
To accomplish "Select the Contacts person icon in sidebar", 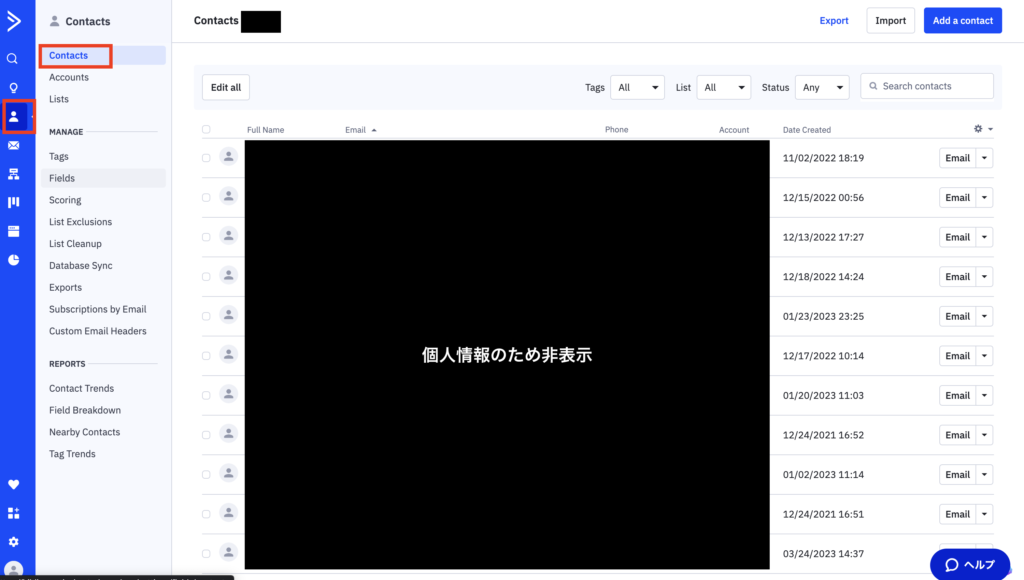I will click(14, 117).
